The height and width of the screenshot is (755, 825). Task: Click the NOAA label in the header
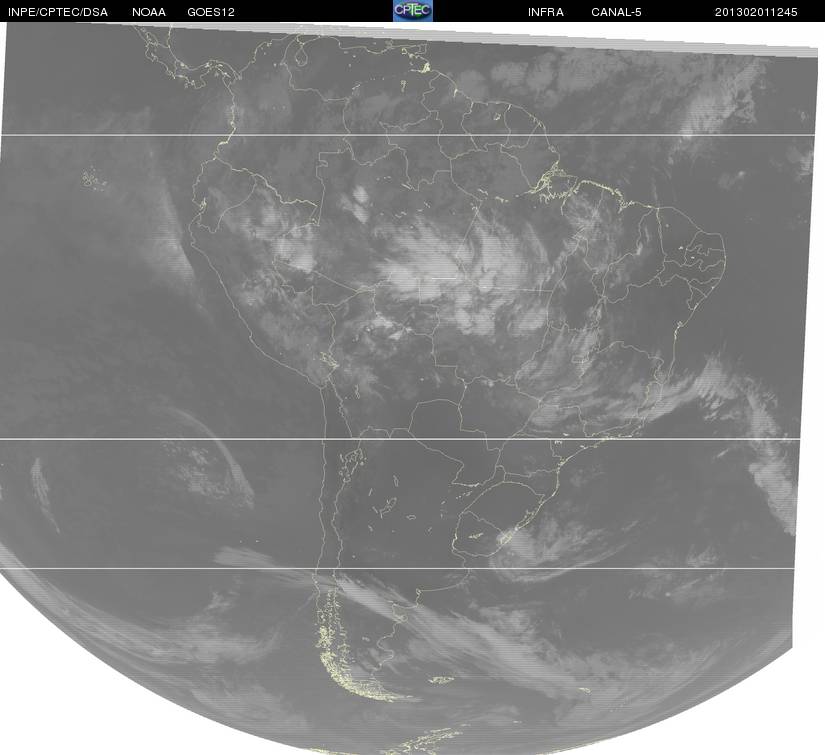point(149,12)
